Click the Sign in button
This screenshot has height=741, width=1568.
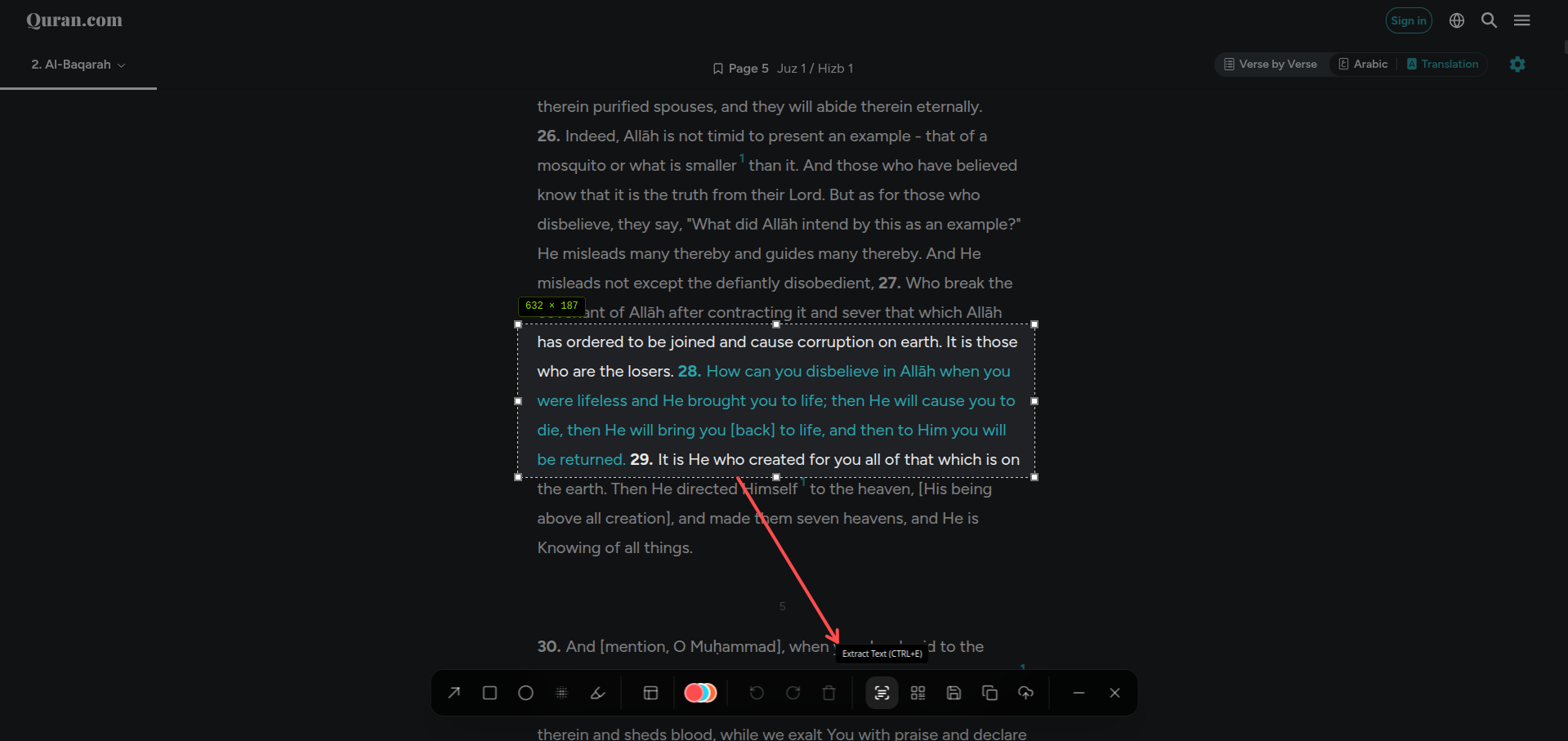1409,20
